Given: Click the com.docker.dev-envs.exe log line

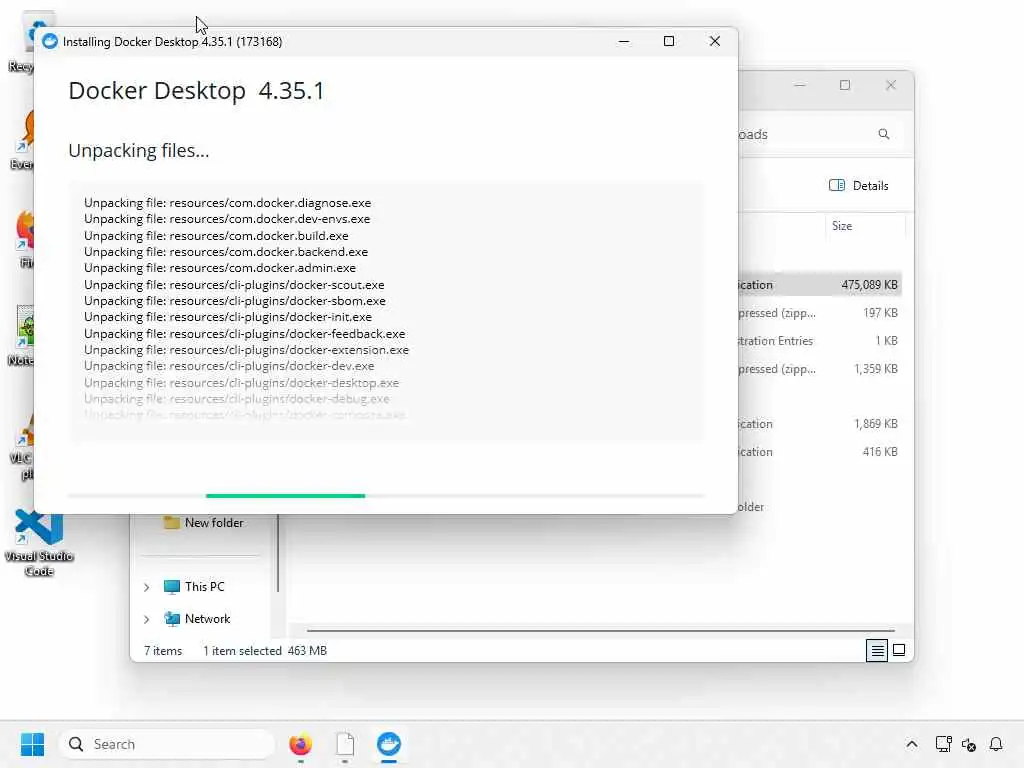Looking at the screenshot, I should click(x=227, y=219).
